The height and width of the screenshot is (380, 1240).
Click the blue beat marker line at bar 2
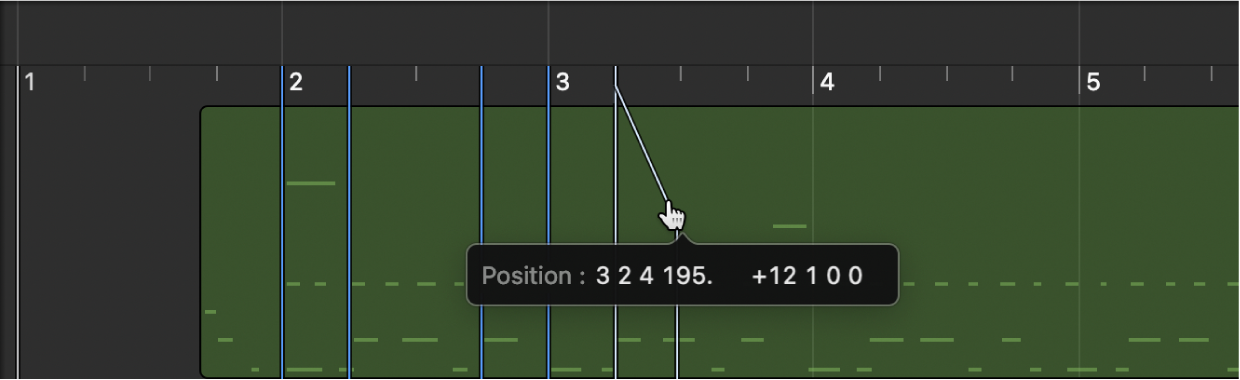(x=282, y=222)
